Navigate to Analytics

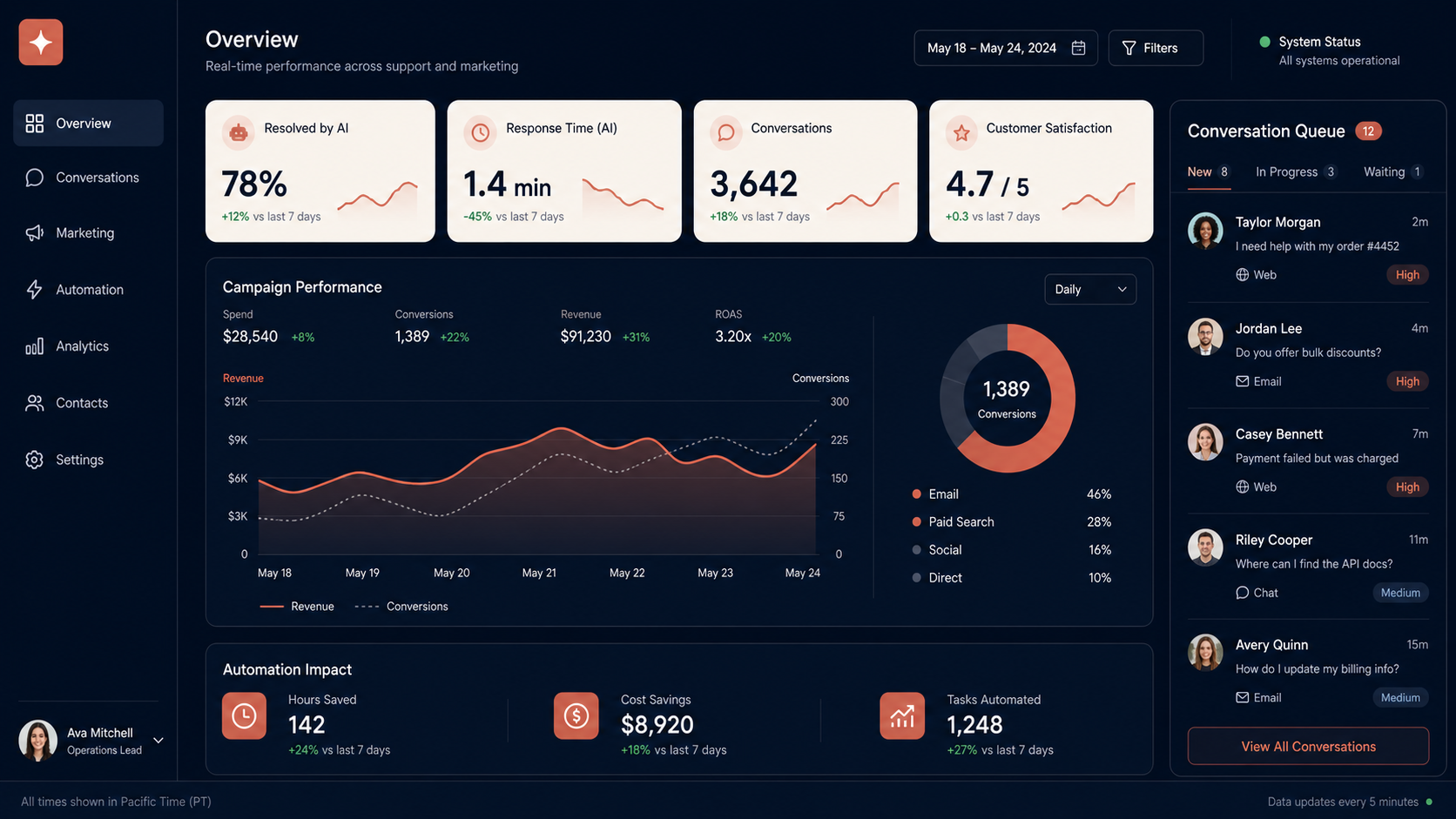click(x=88, y=346)
